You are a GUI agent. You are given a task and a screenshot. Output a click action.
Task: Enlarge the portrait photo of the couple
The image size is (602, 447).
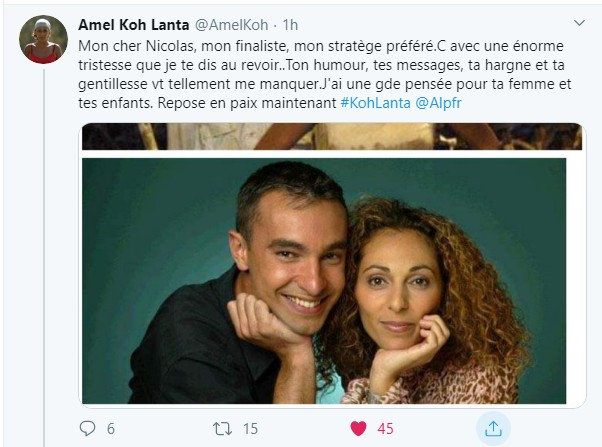click(x=324, y=281)
